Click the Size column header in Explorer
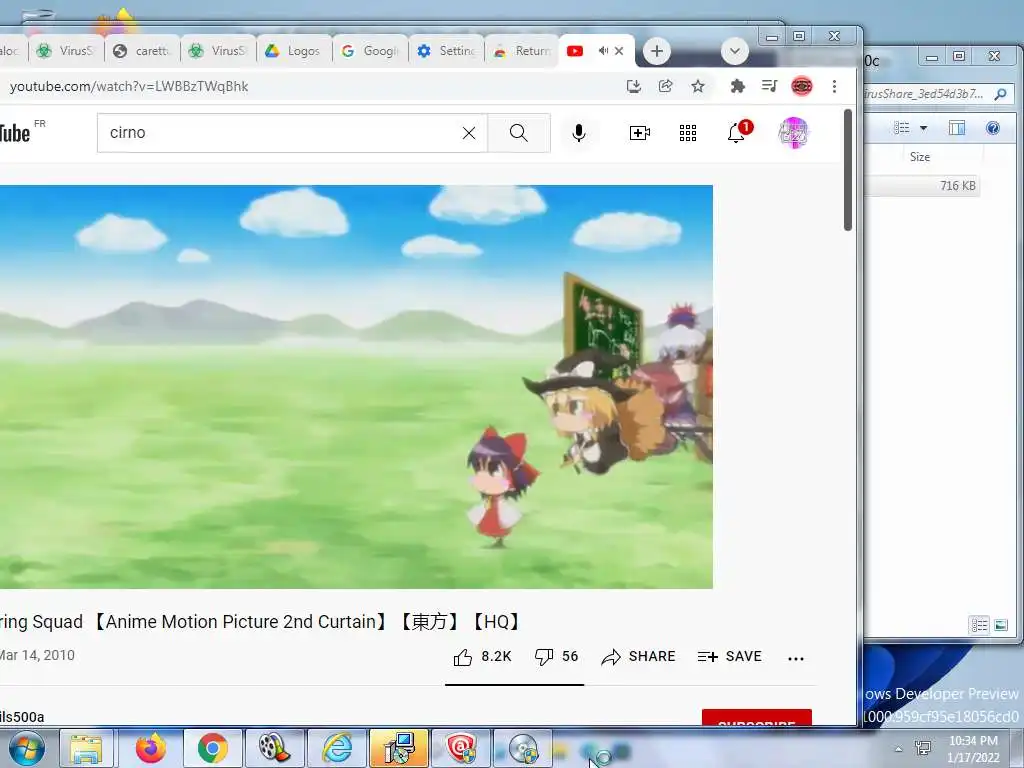1024x768 pixels. pos(920,157)
